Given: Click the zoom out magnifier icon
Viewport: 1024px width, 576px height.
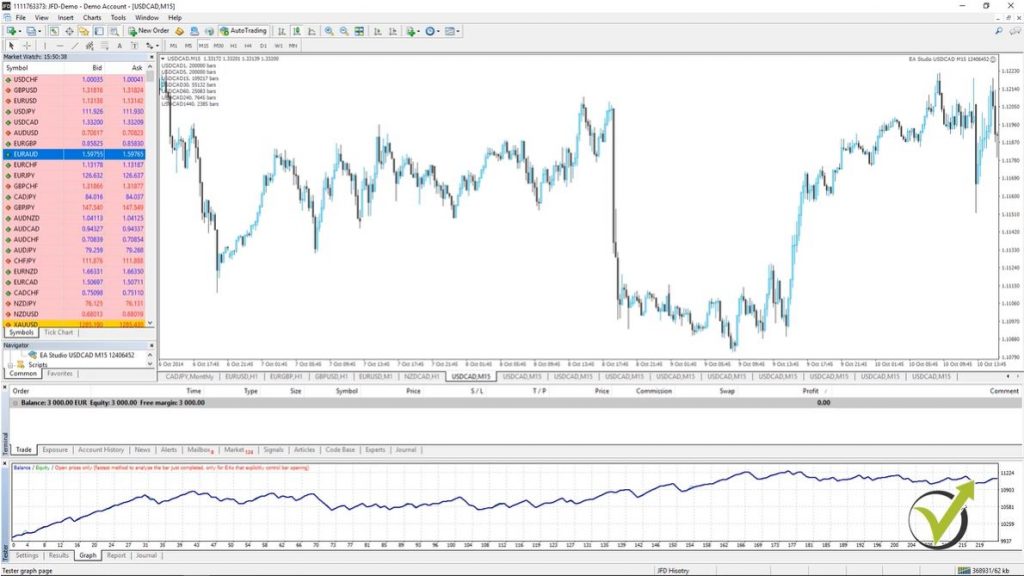Looking at the screenshot, I should click(345, 31).
